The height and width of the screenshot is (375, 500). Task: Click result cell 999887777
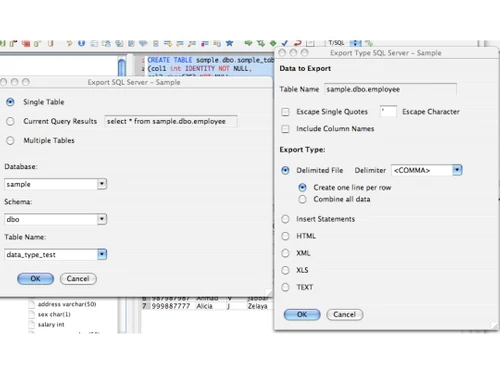[x=171, y=306]
